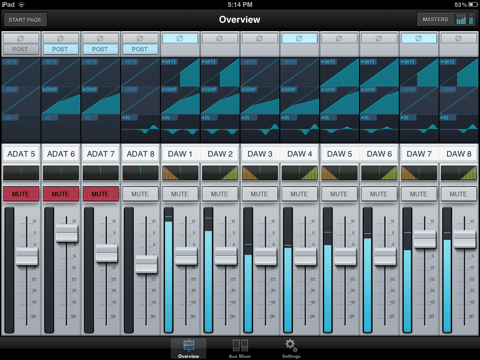Image resolution: width=480 pixels, height=360 pixels.
Task: Enable POST on ADAT 5
Action: (x=20, y=49)
